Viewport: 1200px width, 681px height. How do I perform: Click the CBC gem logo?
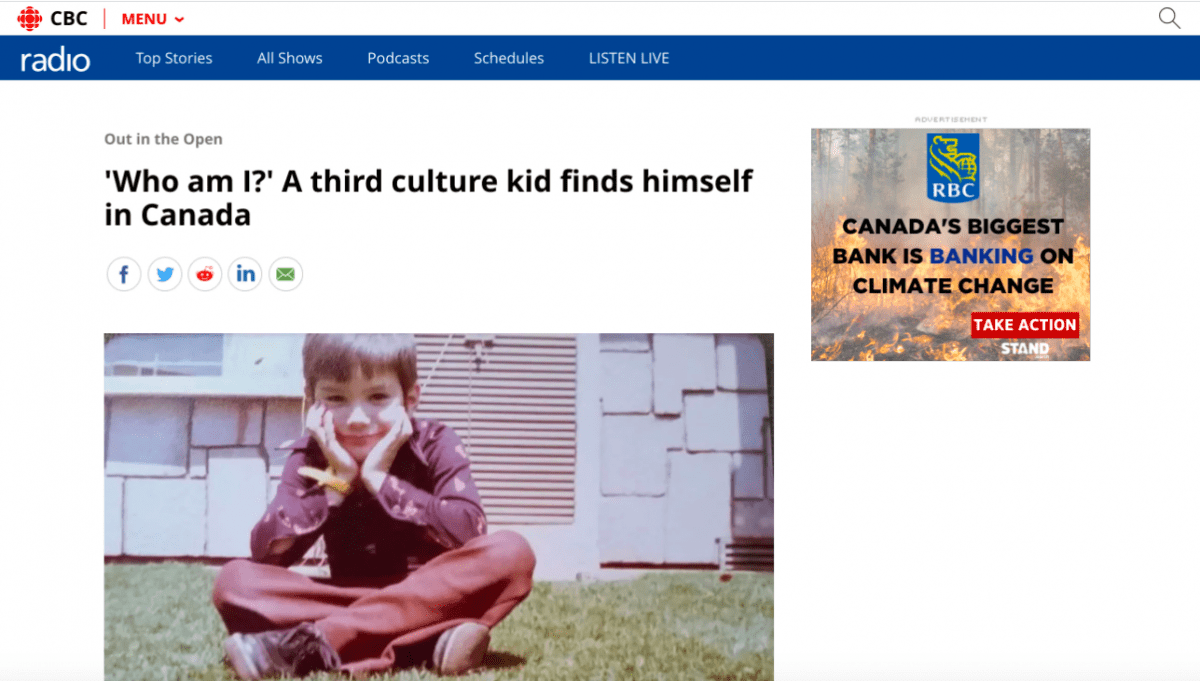click(x=29, y=18)
